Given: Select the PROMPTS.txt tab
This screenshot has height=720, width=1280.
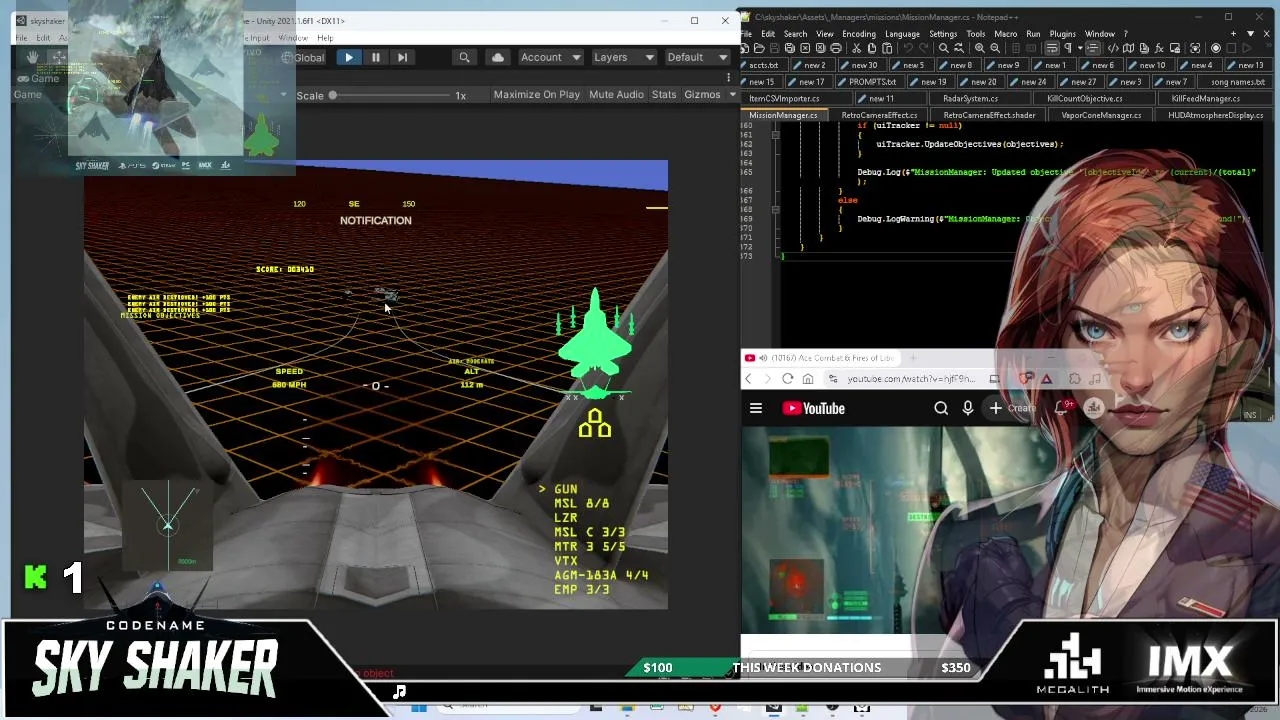Looking at the screenshot, I should (x=872, y=81).
